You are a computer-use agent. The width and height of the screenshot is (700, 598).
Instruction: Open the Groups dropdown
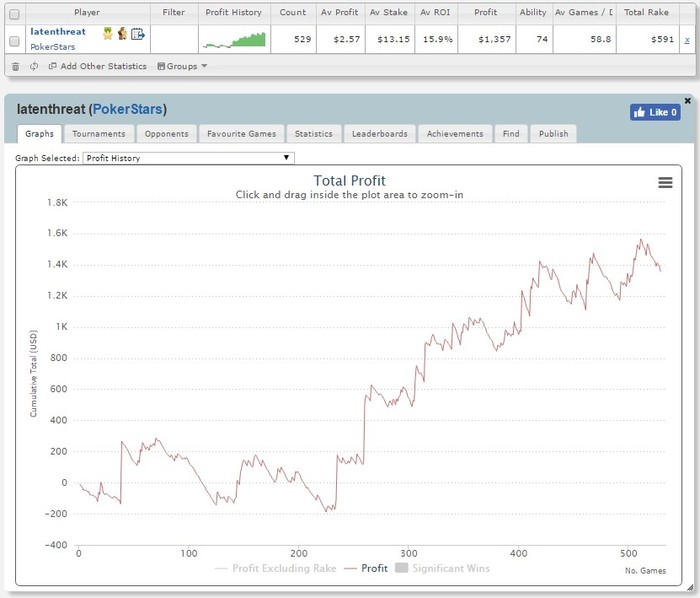coord(182,66)
